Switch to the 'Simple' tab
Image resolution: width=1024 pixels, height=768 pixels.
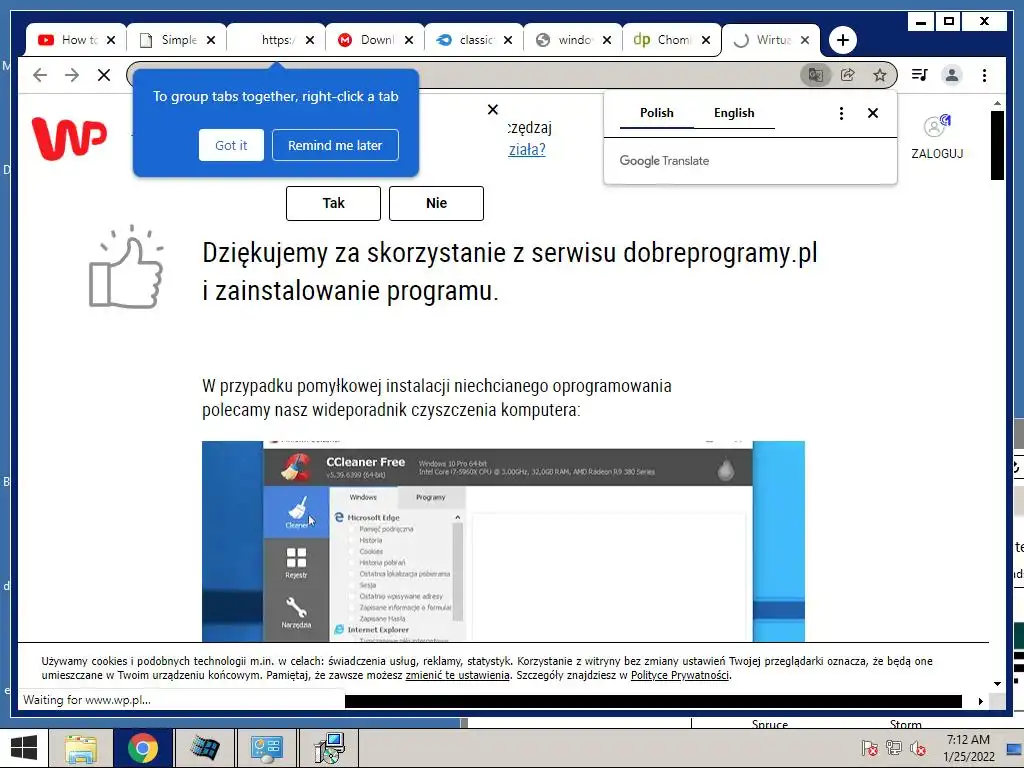pos(169,40)
